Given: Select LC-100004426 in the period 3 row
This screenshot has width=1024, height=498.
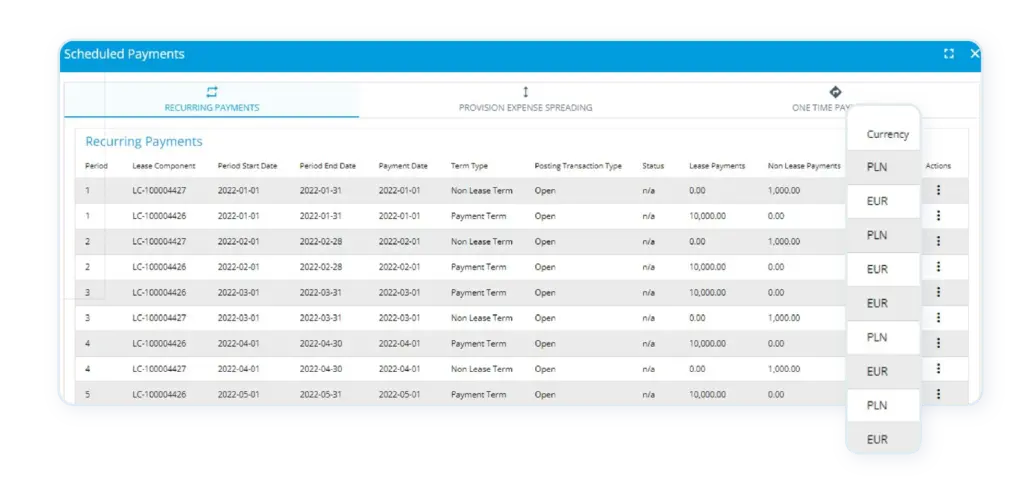Looking at the screenshot, I should [159, 292].
